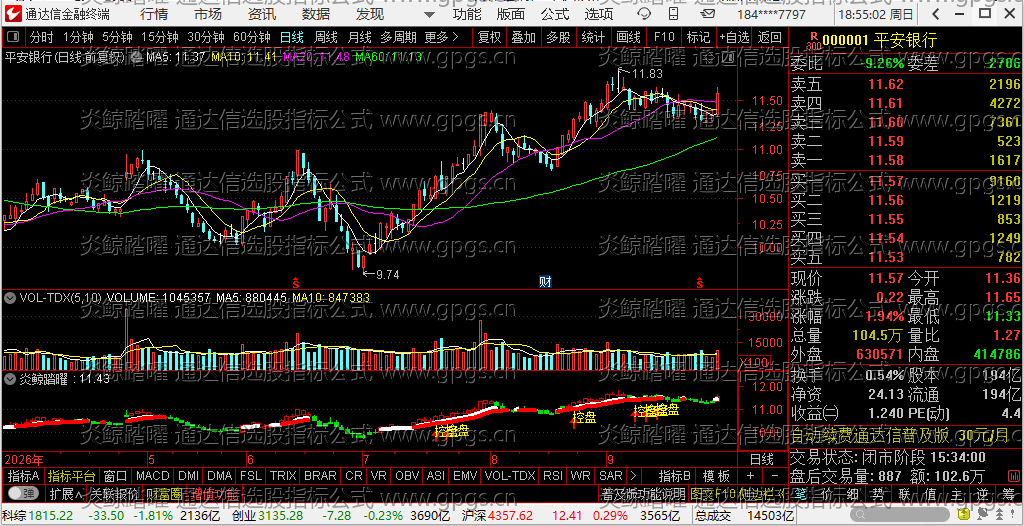Select the 60分钟 period

coord(252,37)
